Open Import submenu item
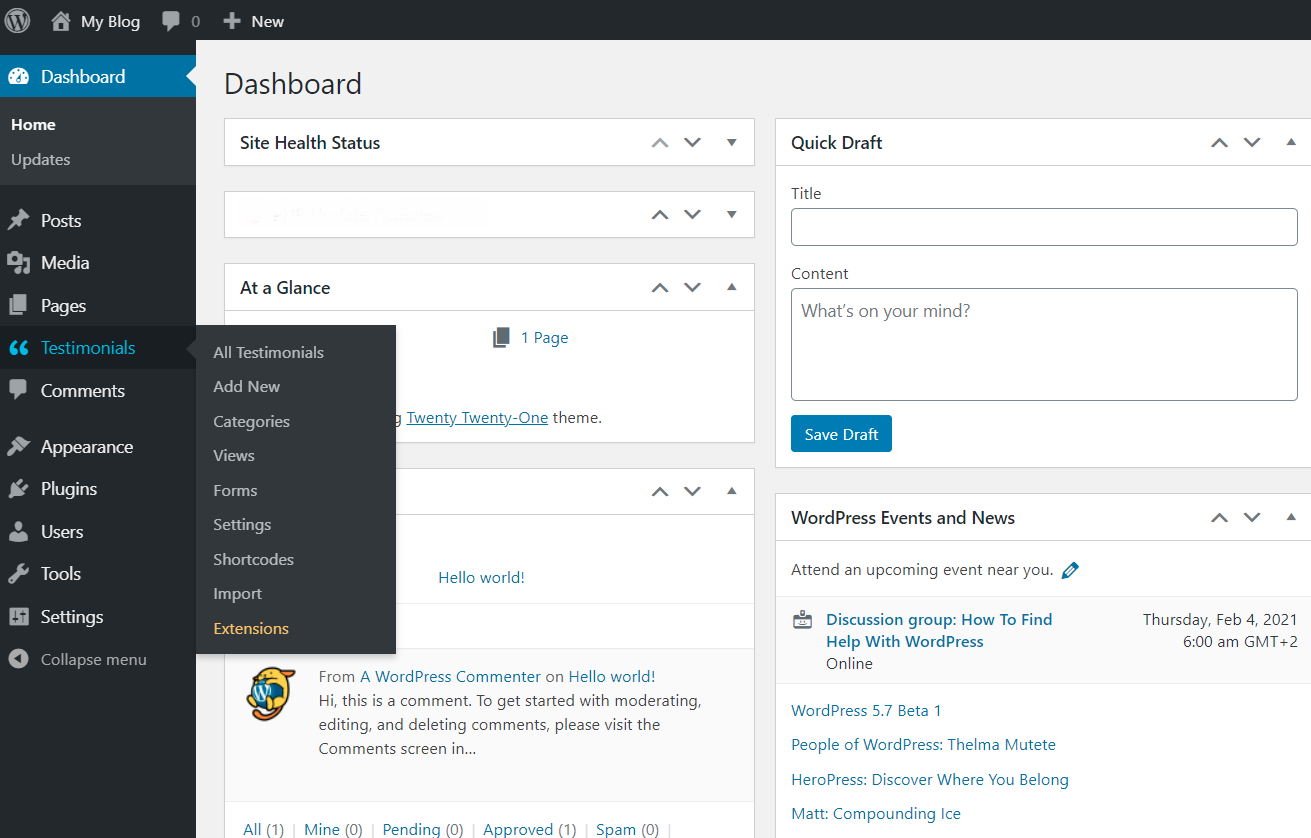 tap(238, 594)
